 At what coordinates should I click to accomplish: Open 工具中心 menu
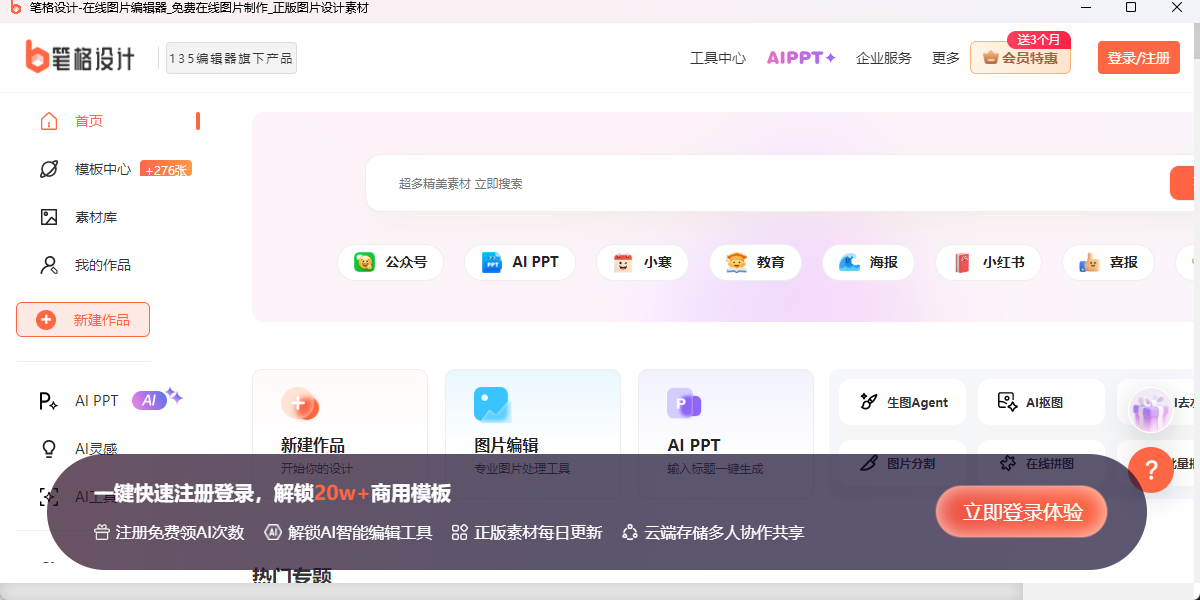click(718, 58)
